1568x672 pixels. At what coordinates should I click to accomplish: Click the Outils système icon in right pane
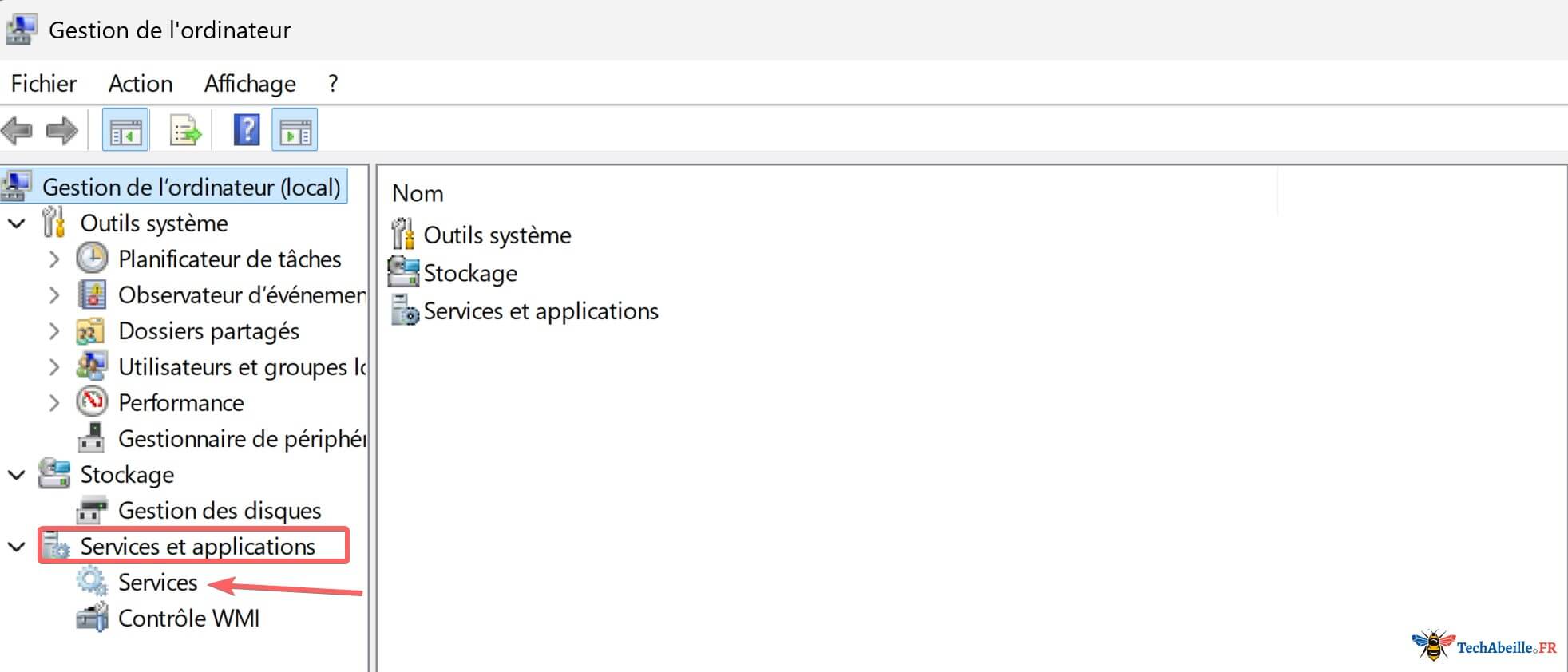[403, 234]
